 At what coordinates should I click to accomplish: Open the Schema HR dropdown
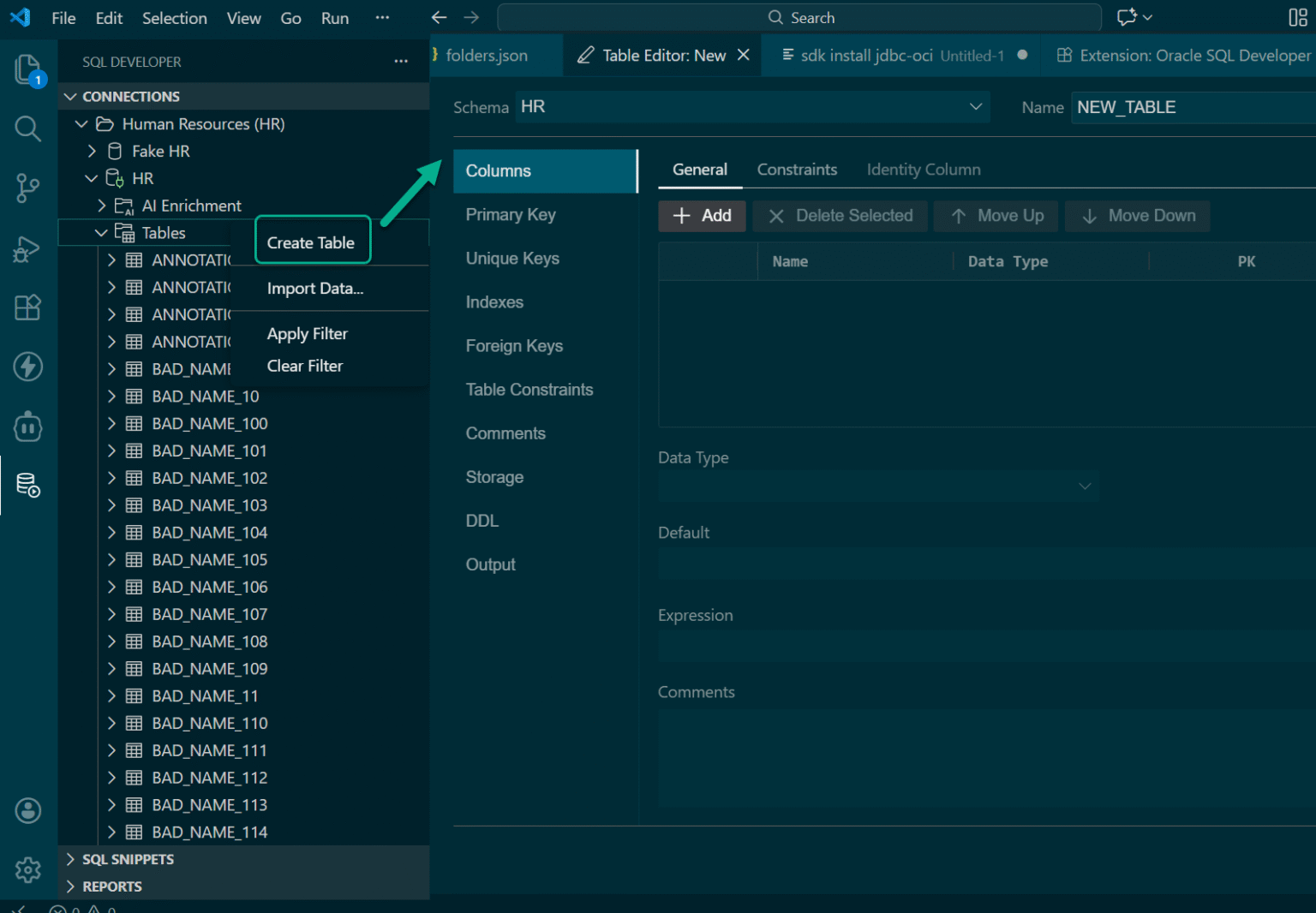tap(751, 107)
